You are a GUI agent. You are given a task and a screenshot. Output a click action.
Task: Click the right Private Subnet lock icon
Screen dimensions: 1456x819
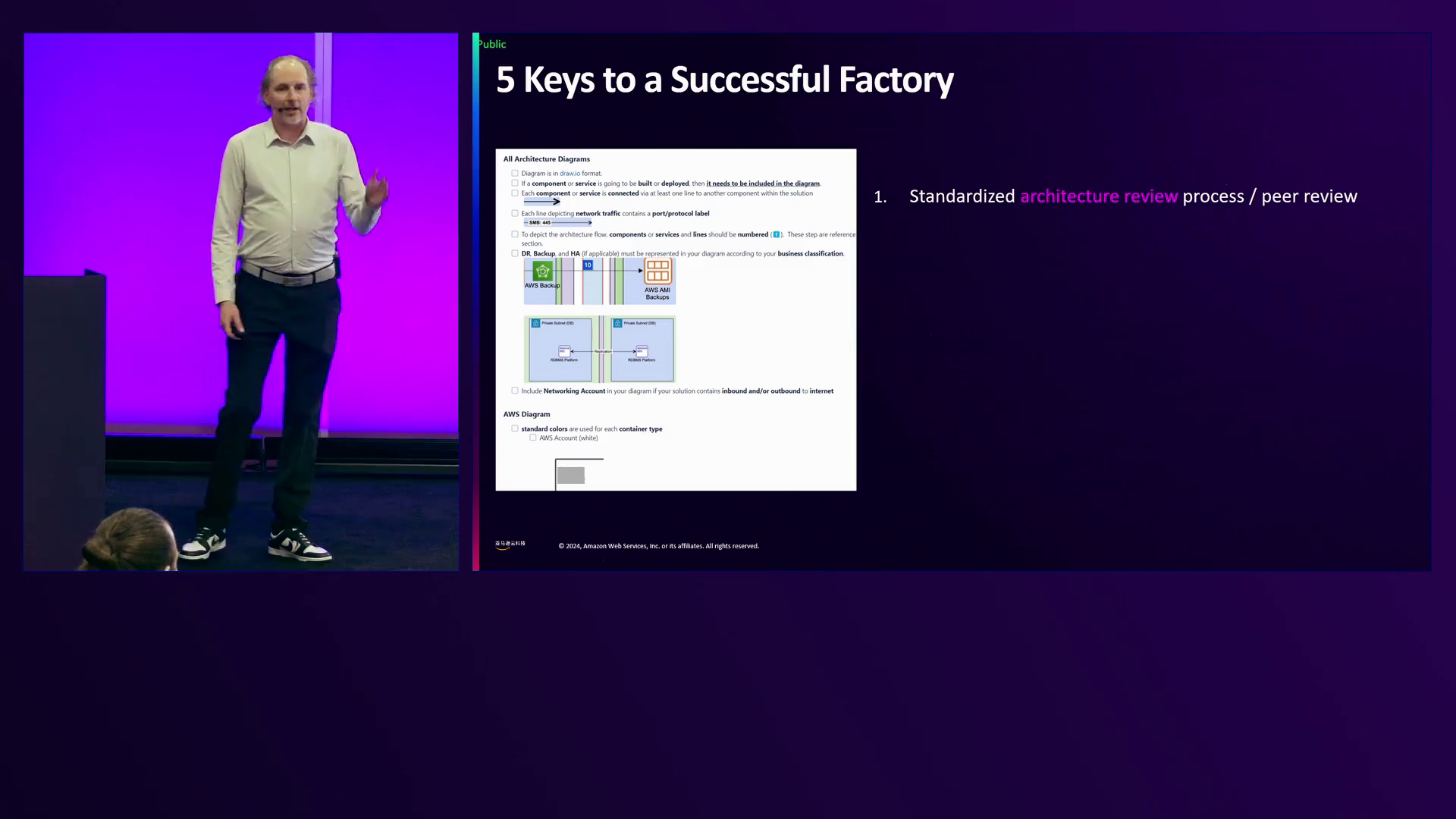click(617, 323)
